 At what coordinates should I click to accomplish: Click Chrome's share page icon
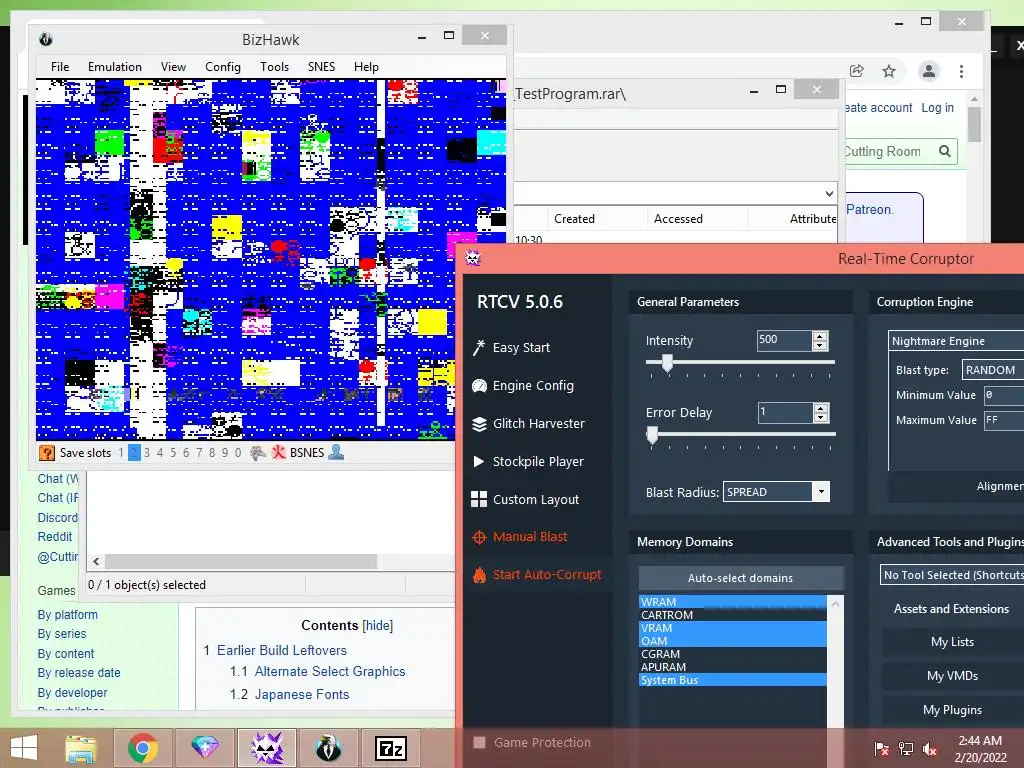click(x=857, y=71)
